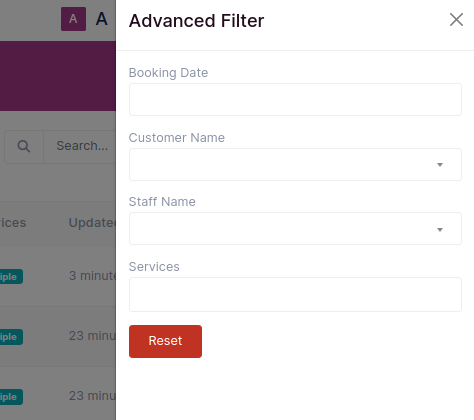Screen dimensions: 474x420
Task: Click the Advanced Filter title heading
Action: [x=196, y=21]
